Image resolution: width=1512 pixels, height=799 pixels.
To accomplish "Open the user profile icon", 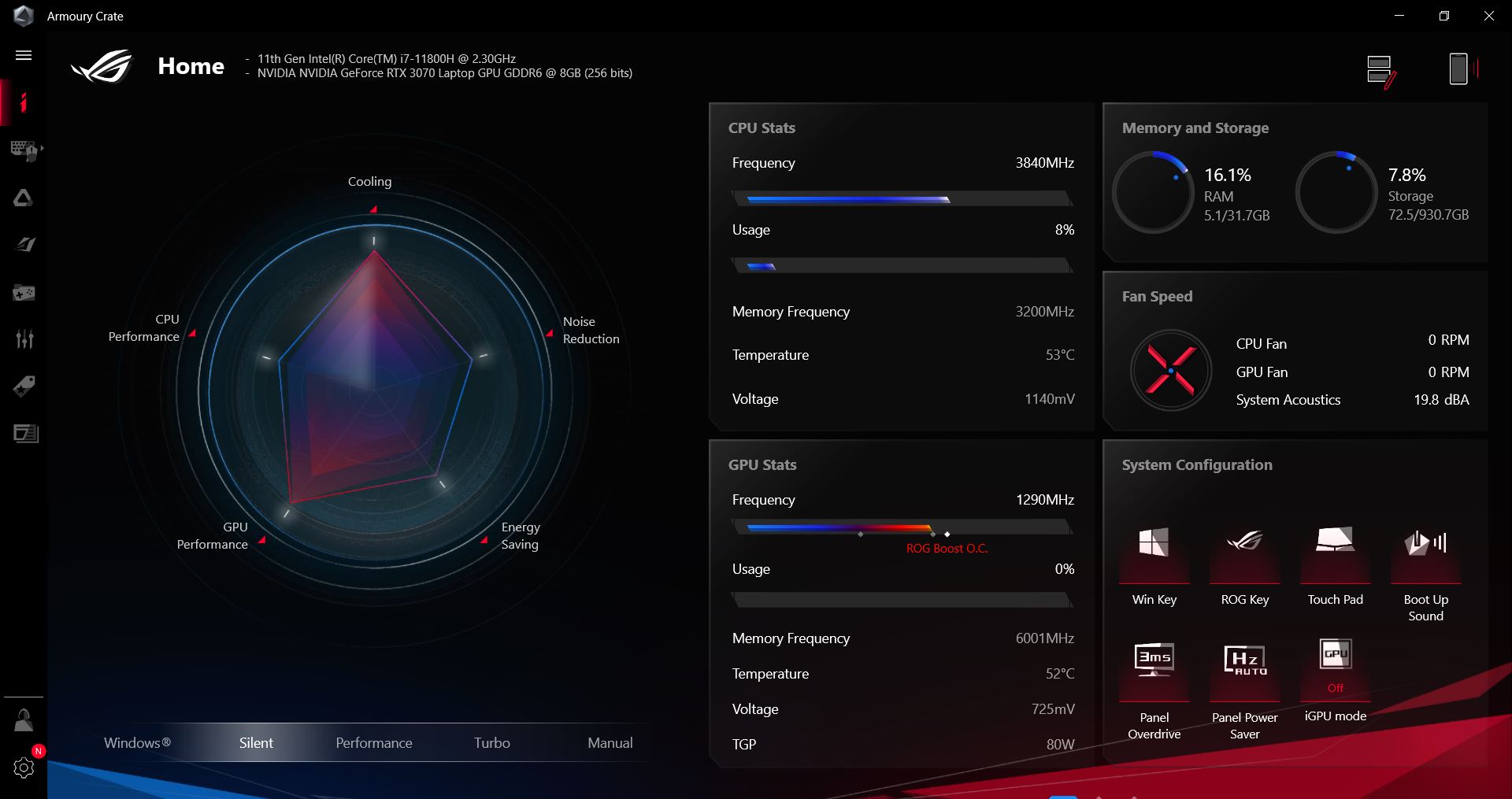I will point(24,719).
